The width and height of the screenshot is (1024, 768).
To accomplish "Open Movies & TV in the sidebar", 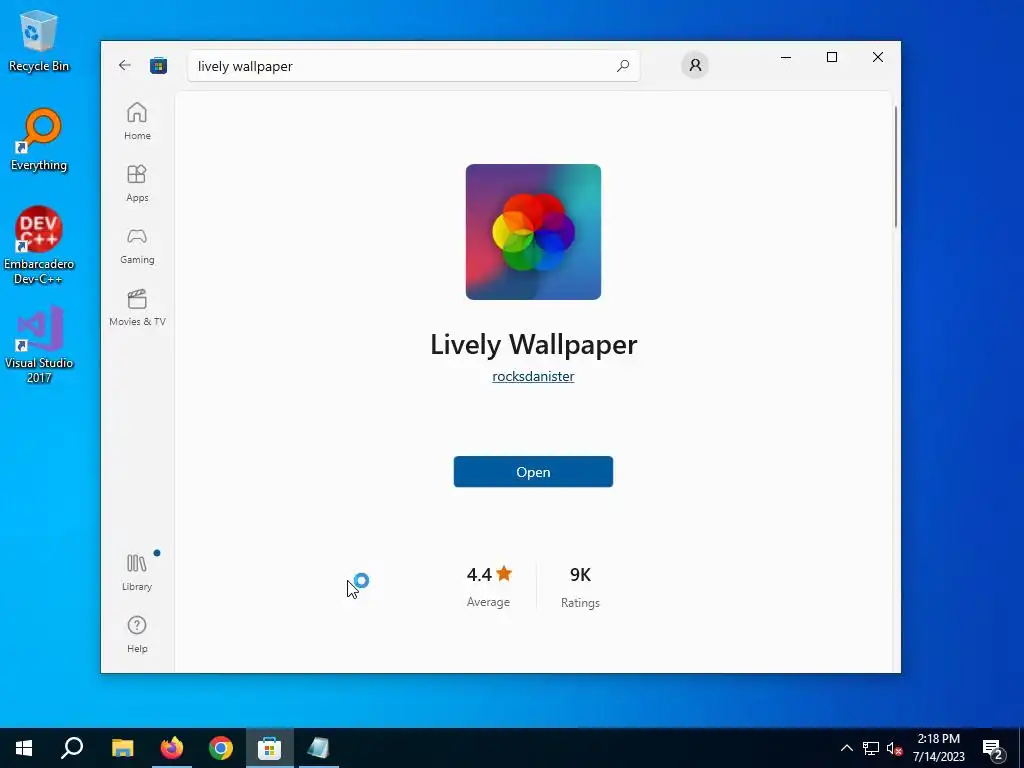I will 137,307.
